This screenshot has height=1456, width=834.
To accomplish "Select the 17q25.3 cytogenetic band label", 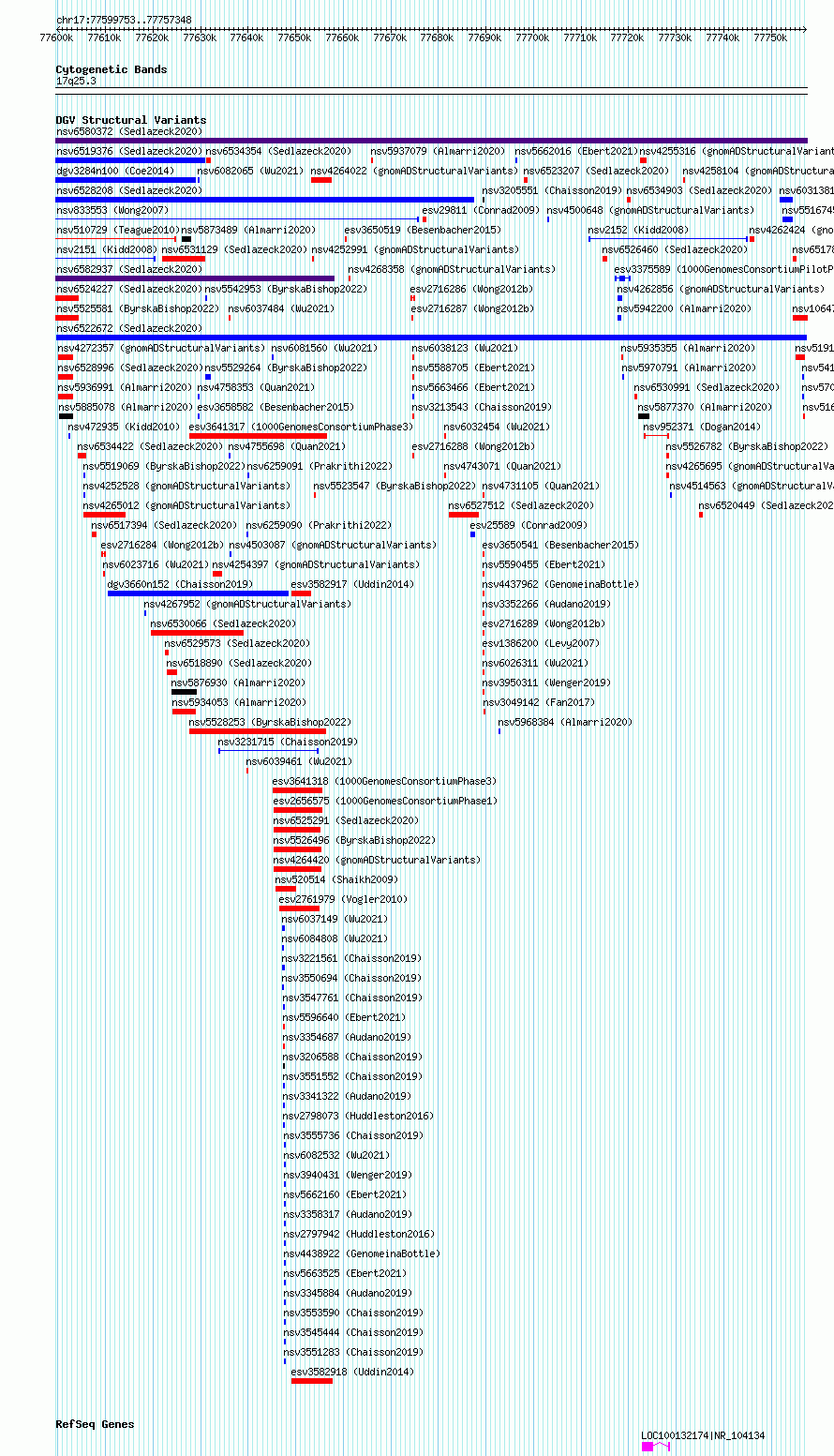I will click(x=76, y=81).
